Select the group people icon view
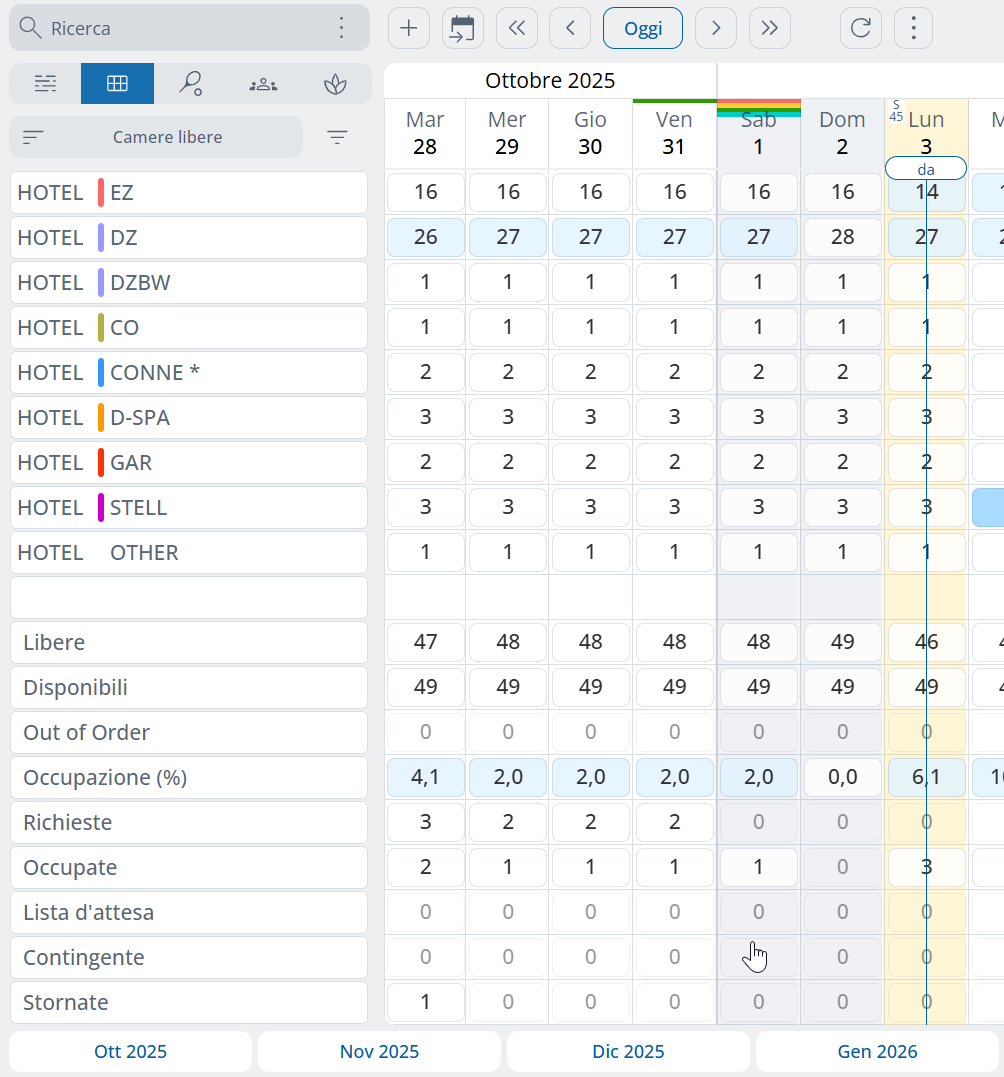This screenshot has height=1077, width=1004. coord(263,84)
